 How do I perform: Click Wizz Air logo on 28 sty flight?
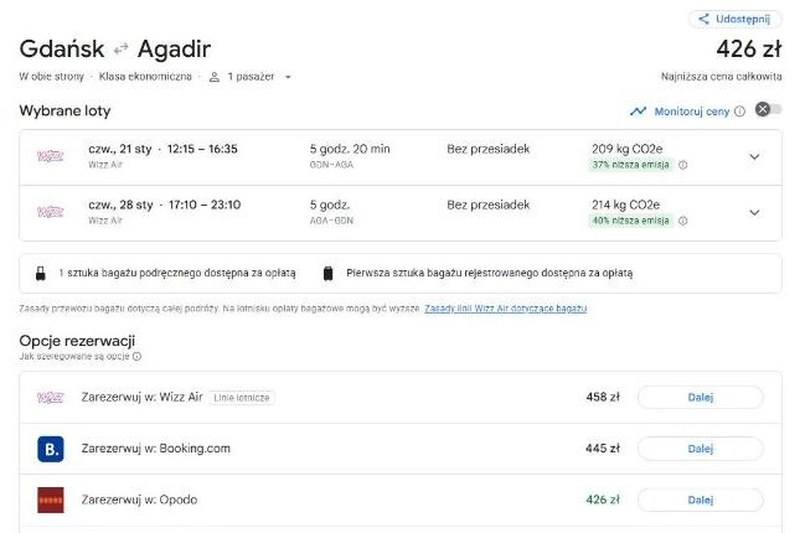51,212
